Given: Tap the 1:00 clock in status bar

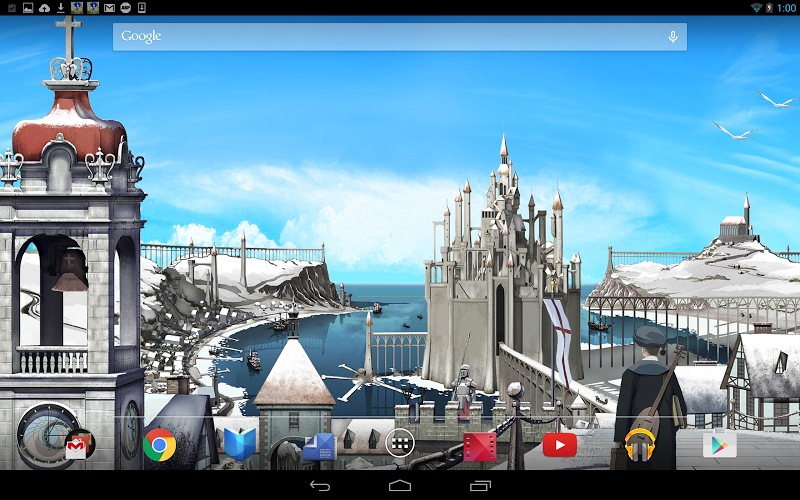Looking at the screenshot, I should 786,8.
